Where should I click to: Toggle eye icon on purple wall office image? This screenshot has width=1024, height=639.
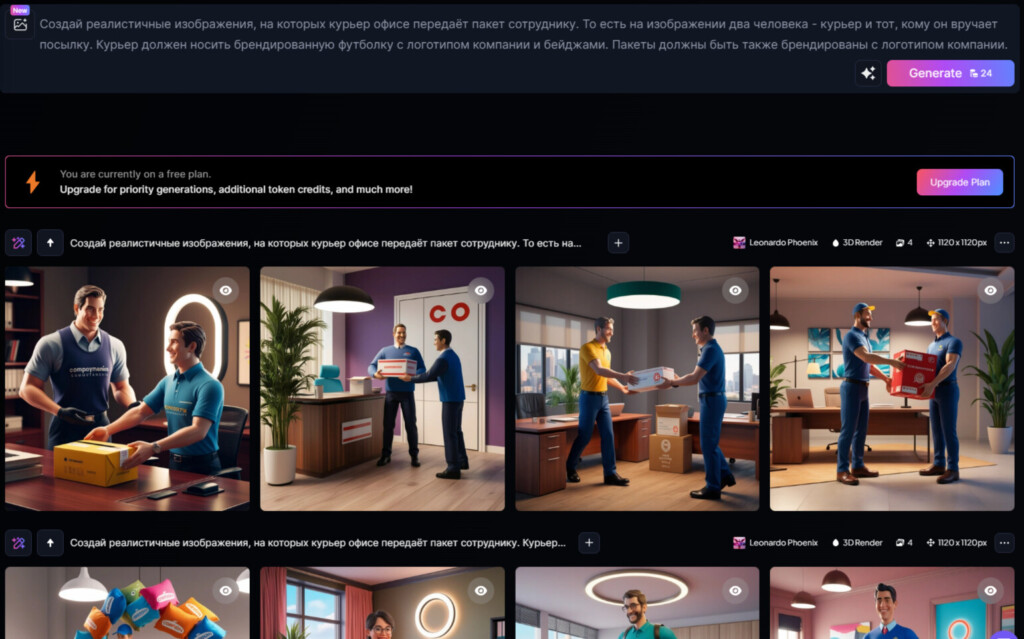[x=481, y=291]
